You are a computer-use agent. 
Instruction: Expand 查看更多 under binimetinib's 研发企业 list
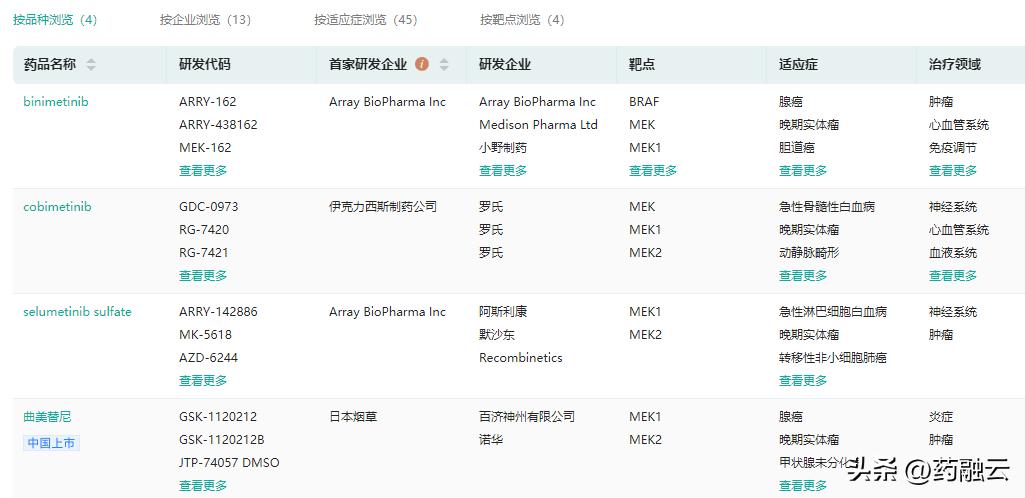click(503, 171)
